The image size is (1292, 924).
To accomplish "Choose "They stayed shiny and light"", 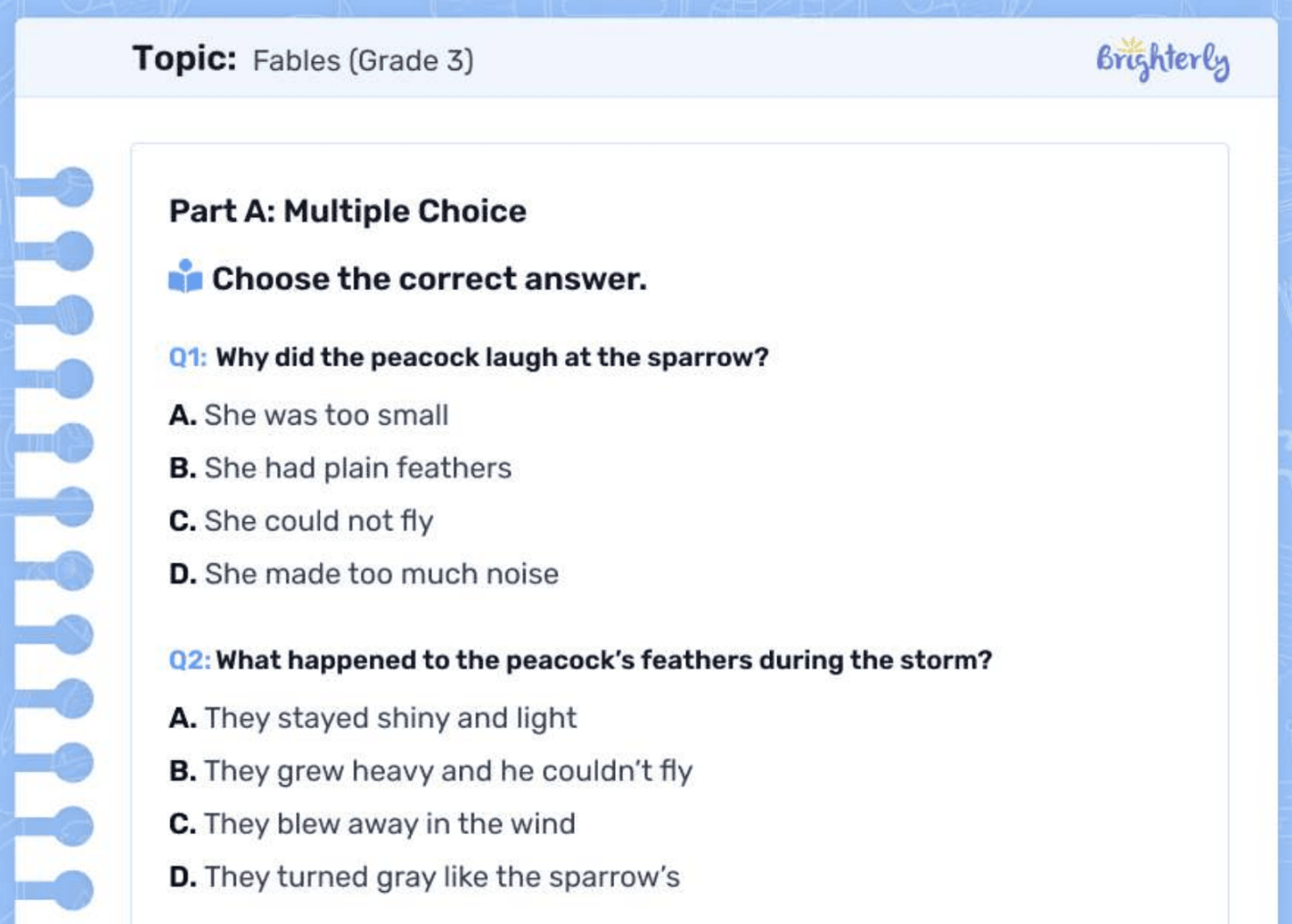I will tap(390, 718).
